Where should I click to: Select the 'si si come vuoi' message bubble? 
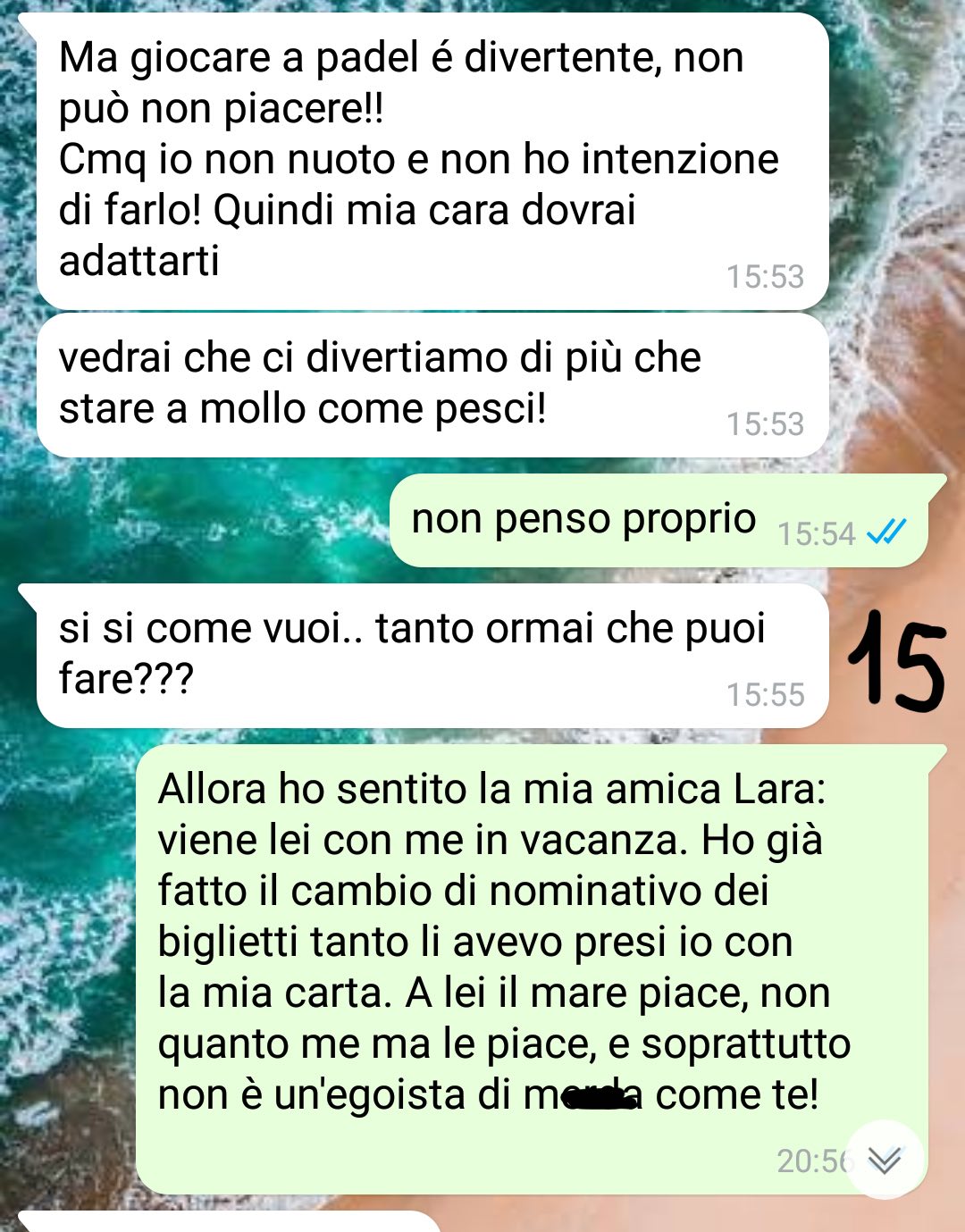tap(432, 655)
